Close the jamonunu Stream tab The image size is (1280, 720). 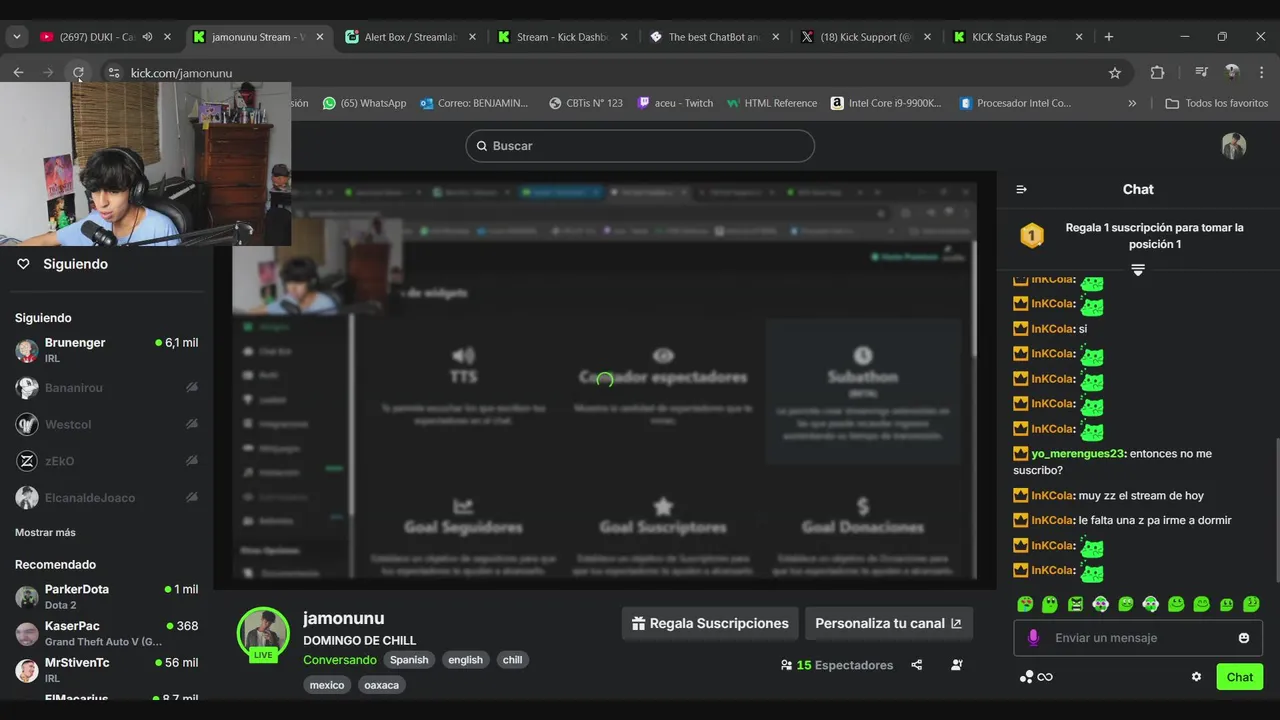320,37
